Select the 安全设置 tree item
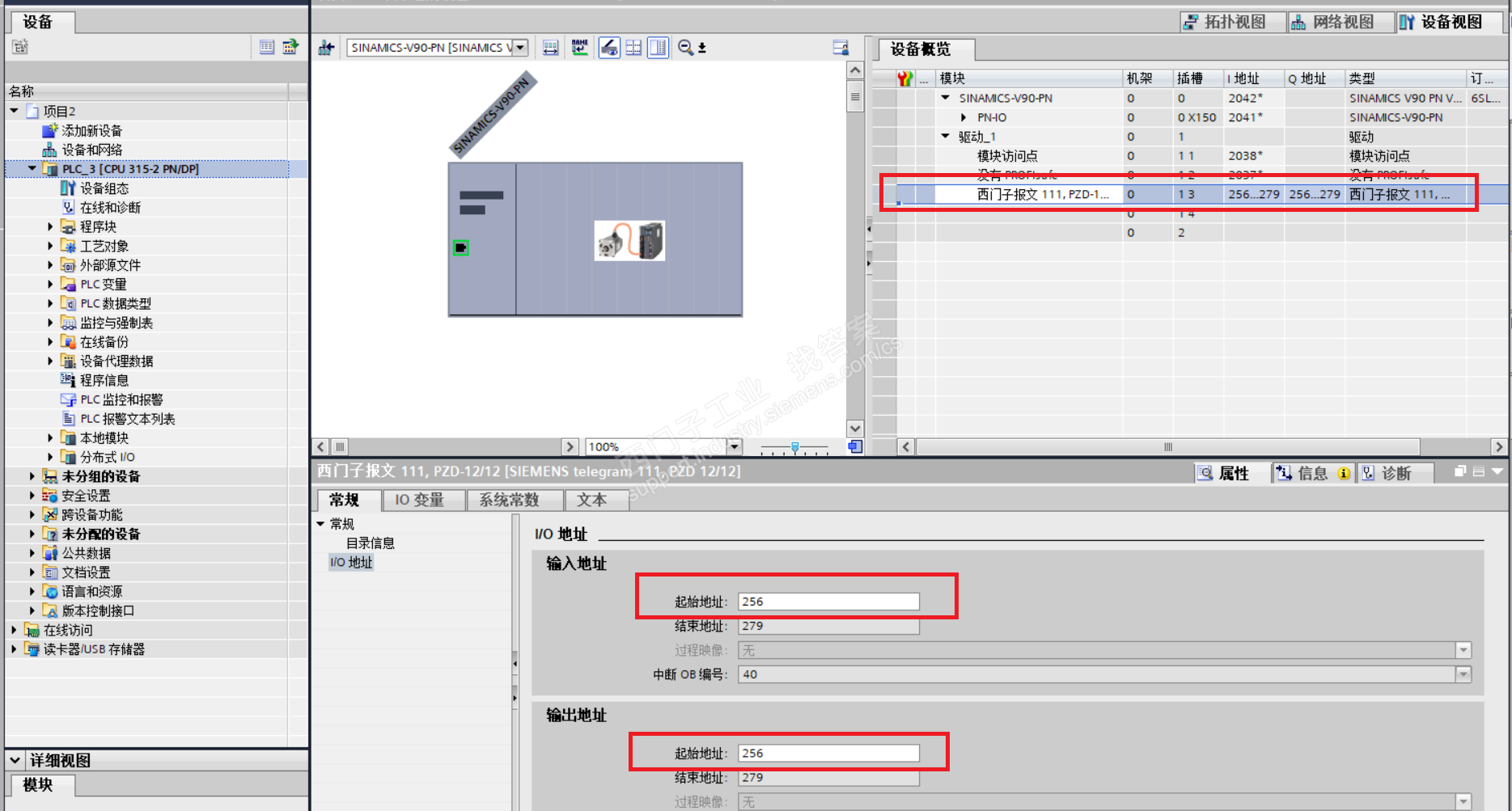 pos(86,496)
